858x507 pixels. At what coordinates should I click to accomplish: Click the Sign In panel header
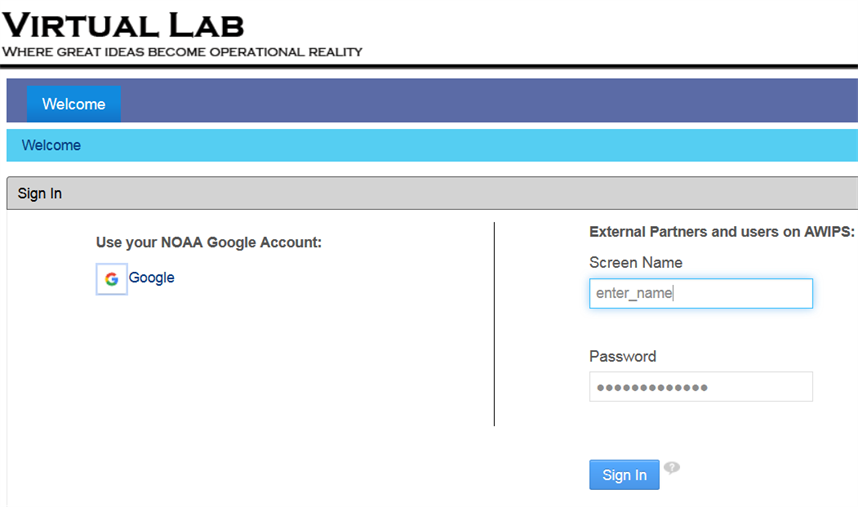click(x=432, y=193)
